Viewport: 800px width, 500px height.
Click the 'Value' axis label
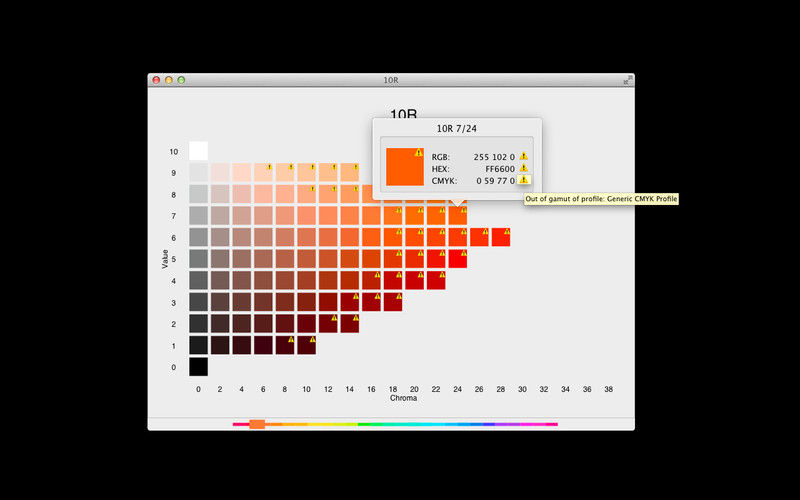(x=165, y=259)
